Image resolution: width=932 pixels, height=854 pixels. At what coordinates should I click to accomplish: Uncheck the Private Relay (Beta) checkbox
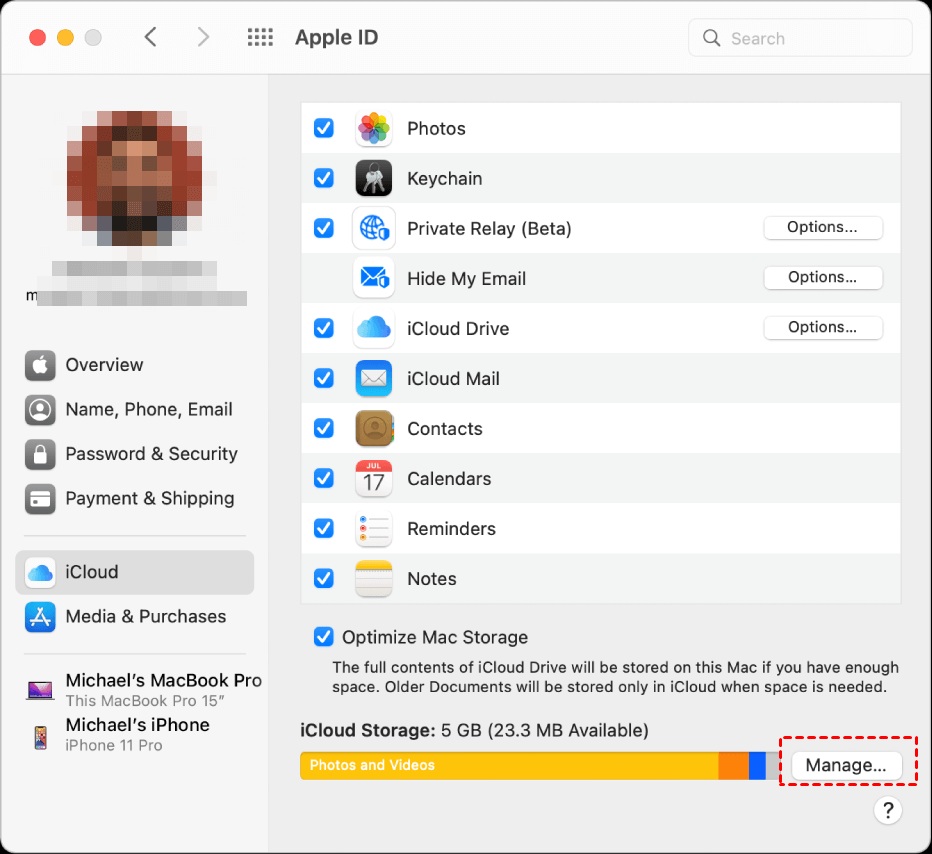(x=324, y=228)
